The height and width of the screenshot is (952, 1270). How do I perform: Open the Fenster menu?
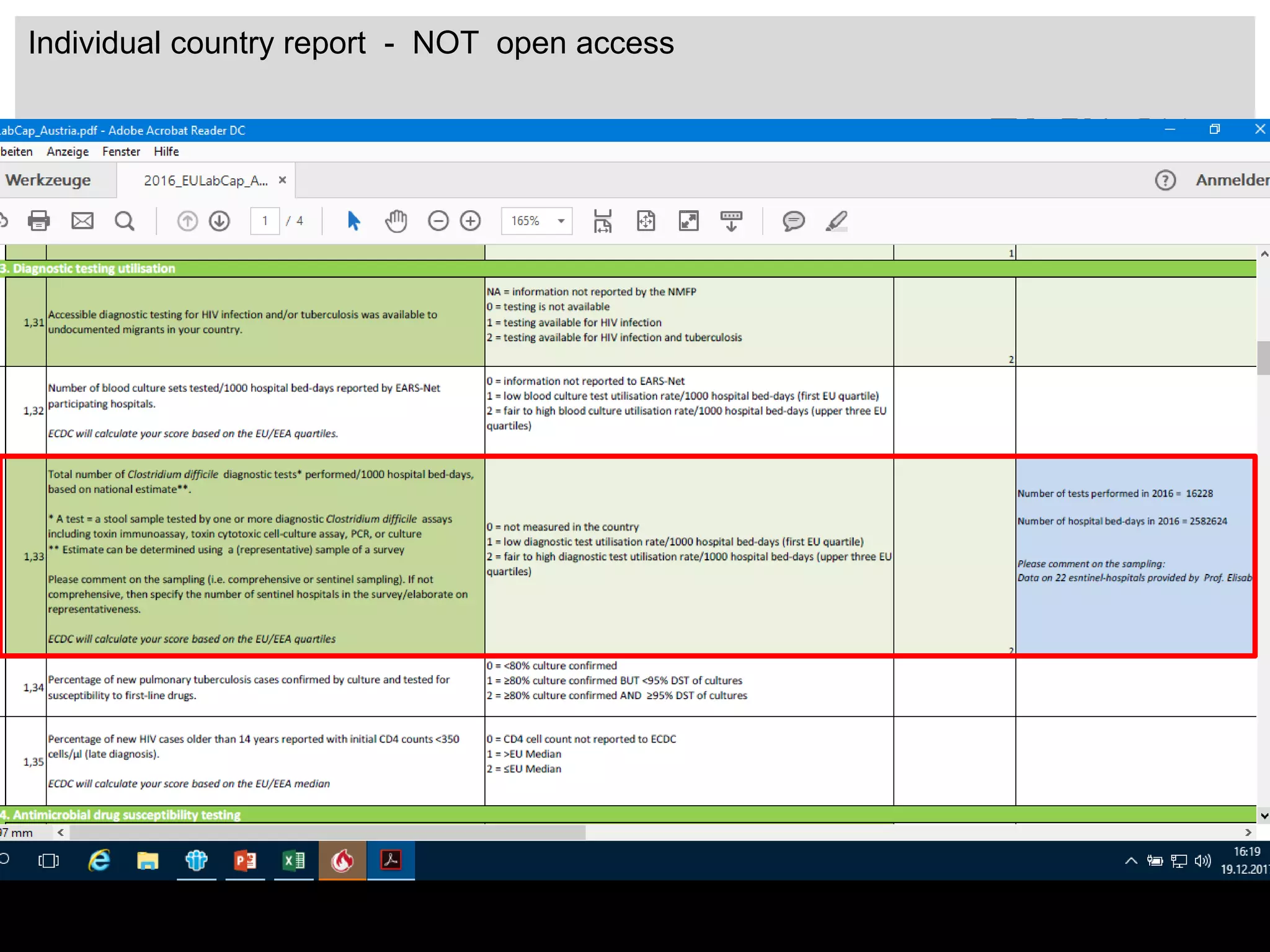click(121, 151)
